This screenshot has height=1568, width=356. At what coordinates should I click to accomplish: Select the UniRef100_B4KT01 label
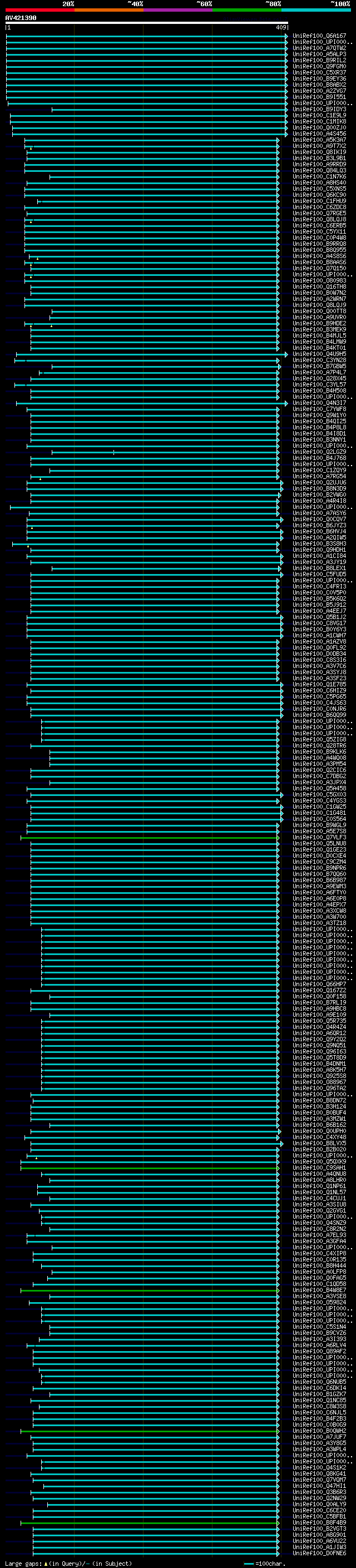tap(319, 348)
